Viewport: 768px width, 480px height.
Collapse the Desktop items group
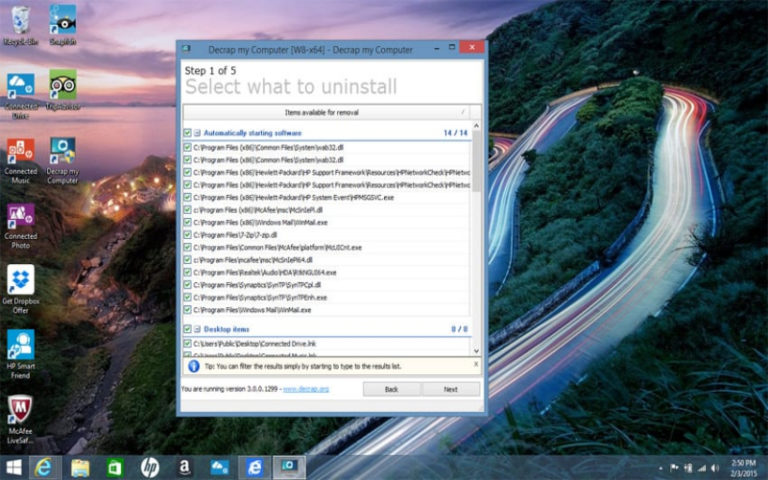click(197, 329)
